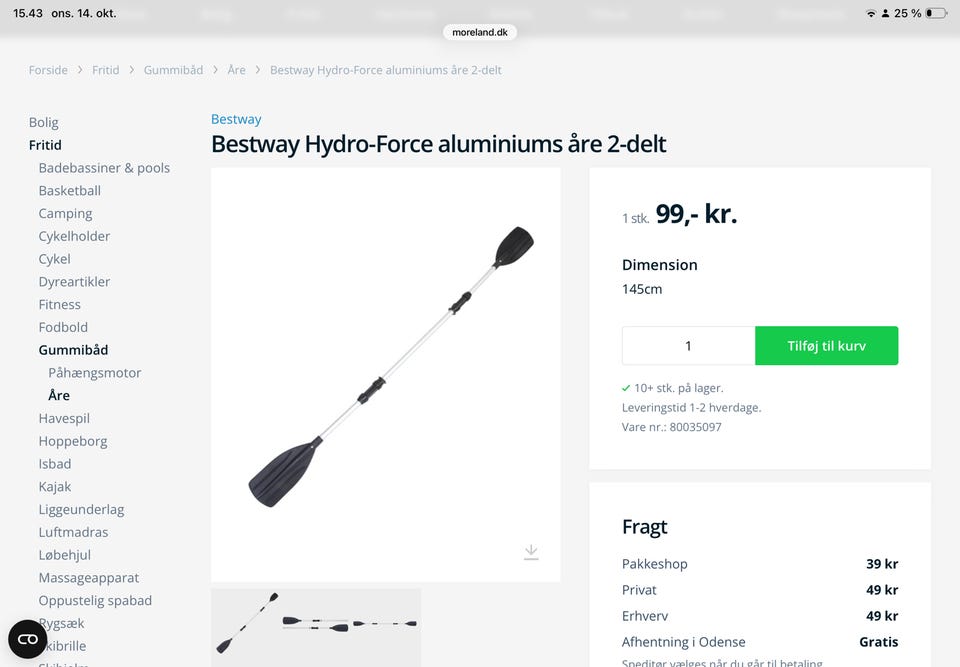The width and height of the screenshot is (960, 667).
Task: Open the Gummibåd breadcrumb link
Action: coord(173,70)
